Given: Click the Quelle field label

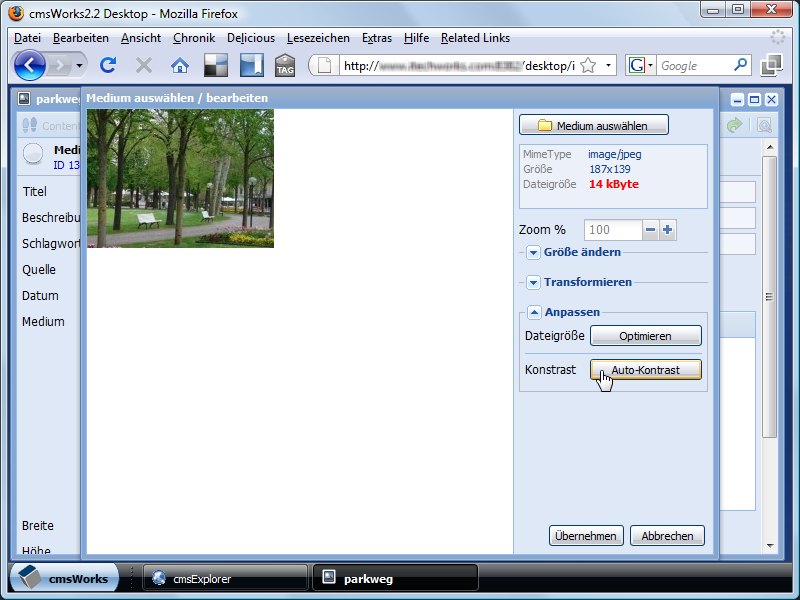Looking at the screenshot, I should pyautogui.click(x=39, y=269).
